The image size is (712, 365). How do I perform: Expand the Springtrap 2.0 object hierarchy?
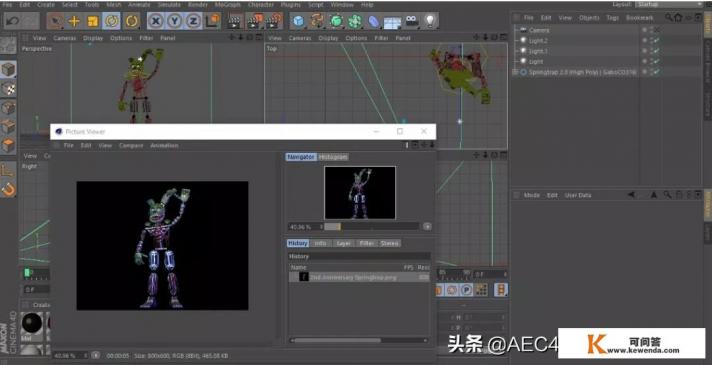click(x=515, y=72)
